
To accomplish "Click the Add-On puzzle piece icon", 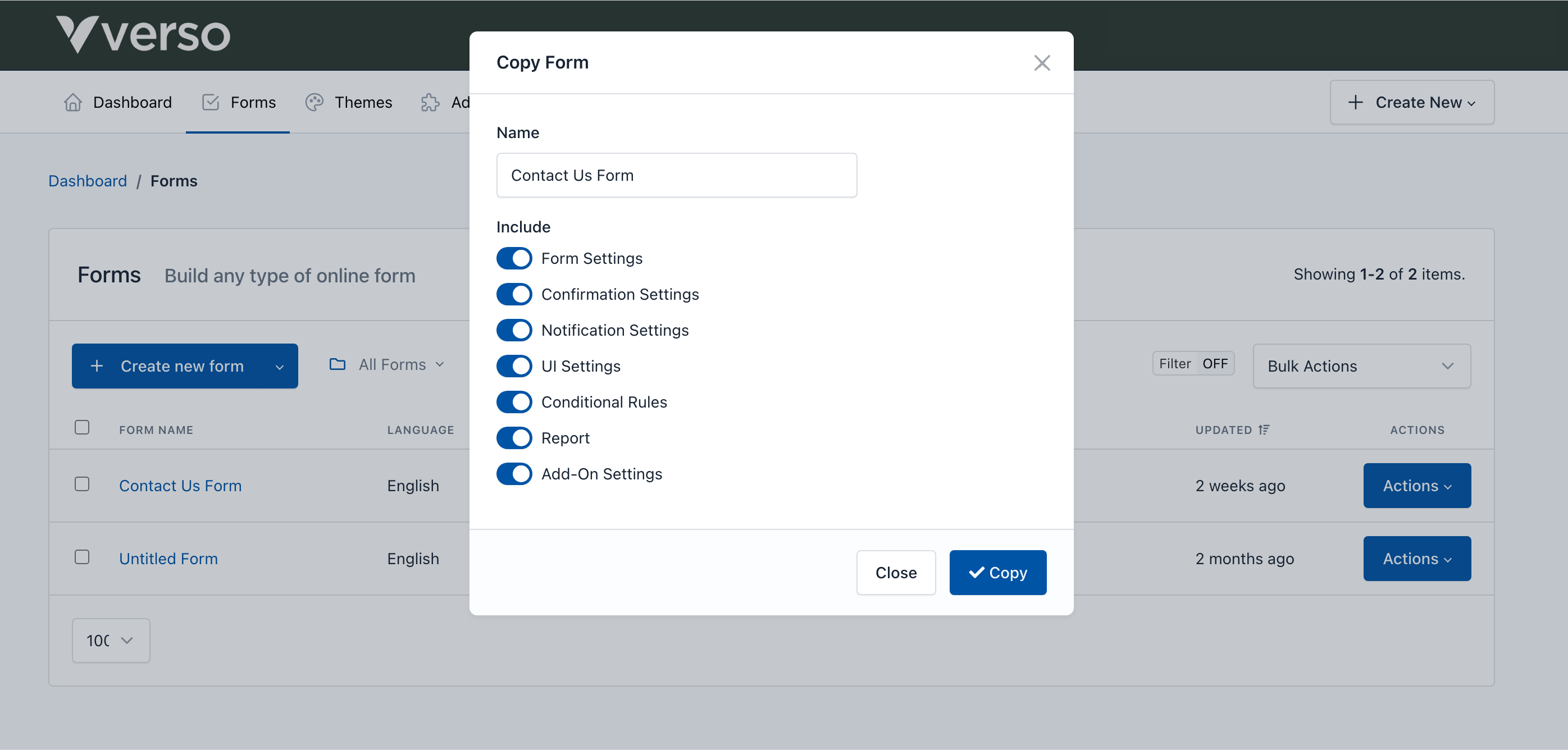I will coord(431,102).
